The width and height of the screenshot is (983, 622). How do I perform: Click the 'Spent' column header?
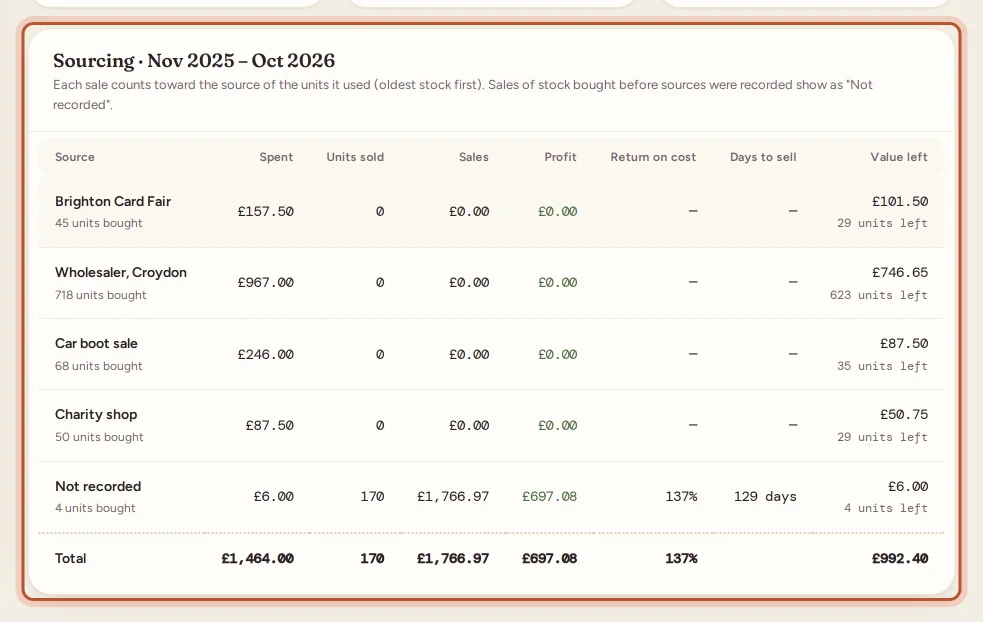point(276,157)
